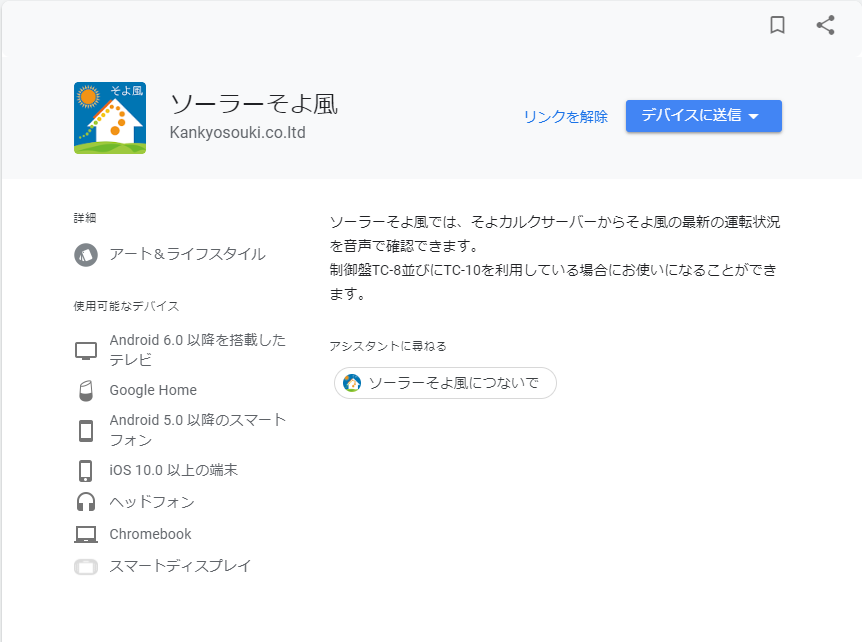Image resolution: width=862 pixels, height=642 pixels.
Task: Click the スマートディスプレイ text label
Action: click(x=180, y=566)
